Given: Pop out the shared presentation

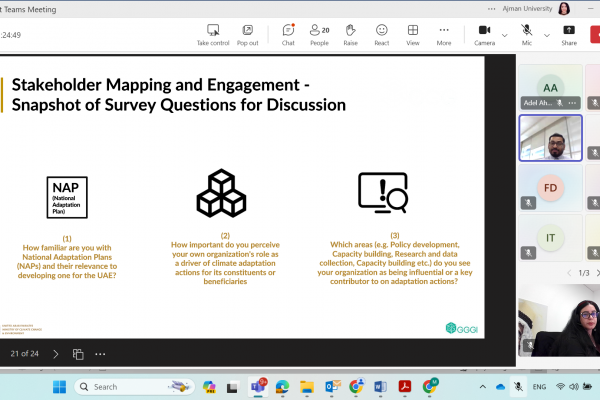Looking at the screenshot, I should click(247, 34).
